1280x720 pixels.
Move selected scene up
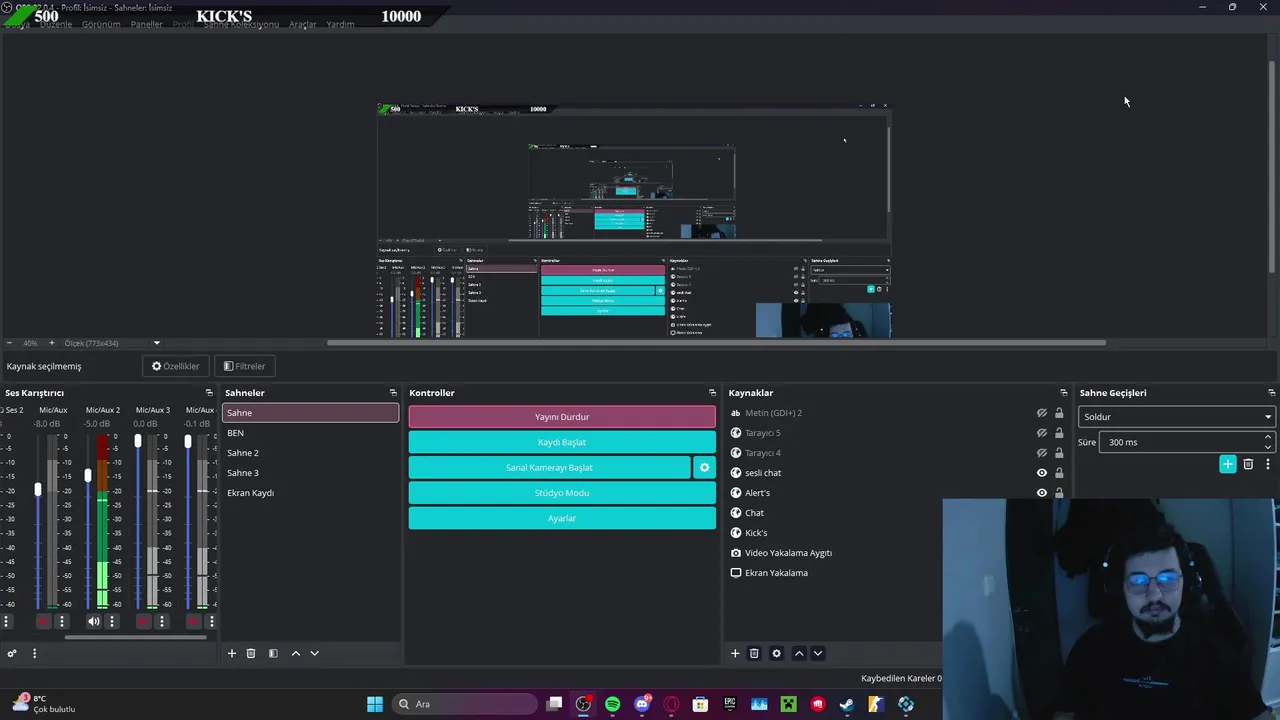[x=295, y=653]
